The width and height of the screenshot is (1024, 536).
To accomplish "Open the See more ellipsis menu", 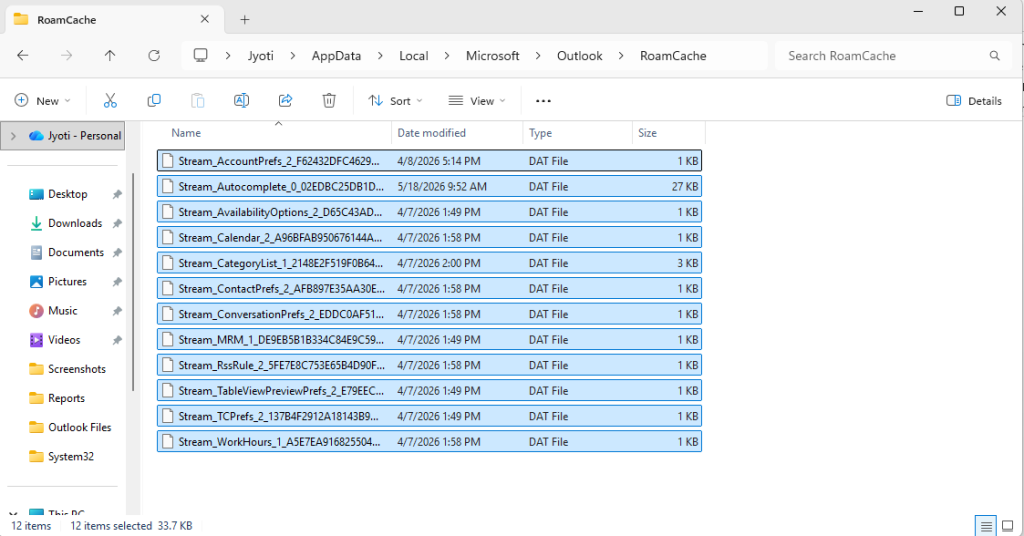I will 543,101.
